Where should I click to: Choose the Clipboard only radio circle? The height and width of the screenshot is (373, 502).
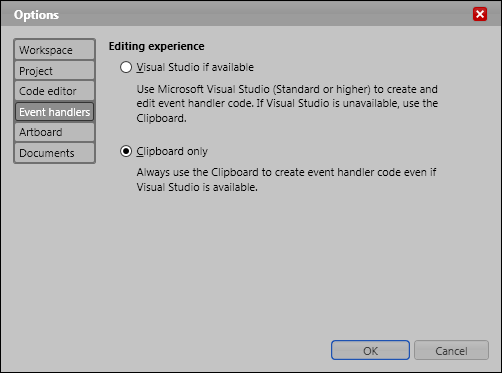126,151
